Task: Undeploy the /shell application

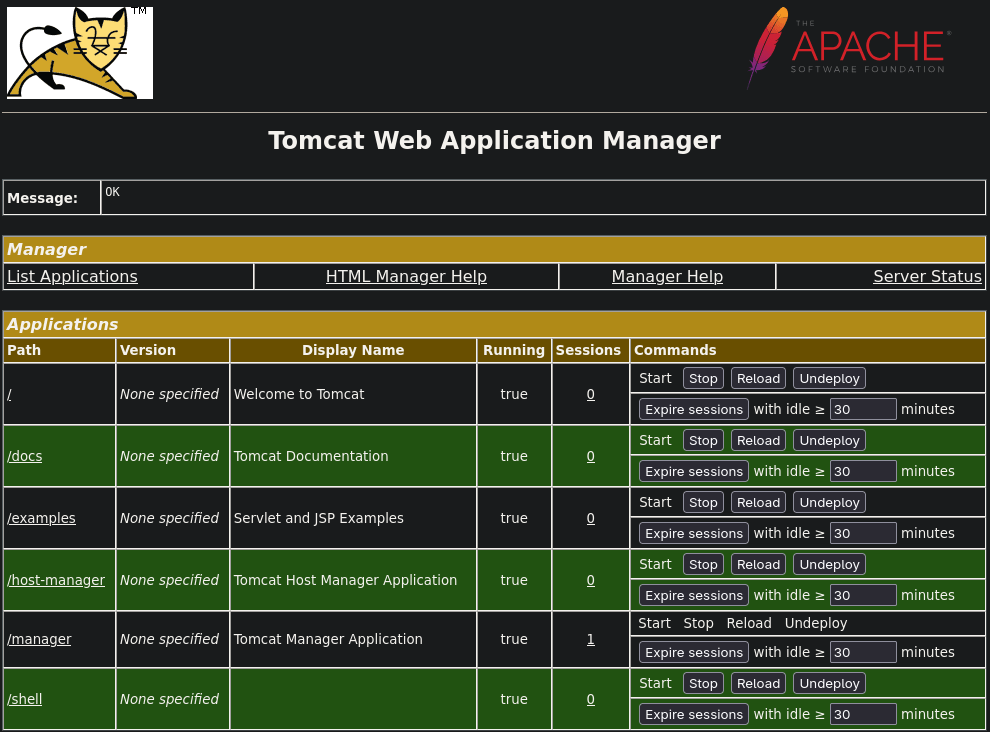Action: (829, 683)
